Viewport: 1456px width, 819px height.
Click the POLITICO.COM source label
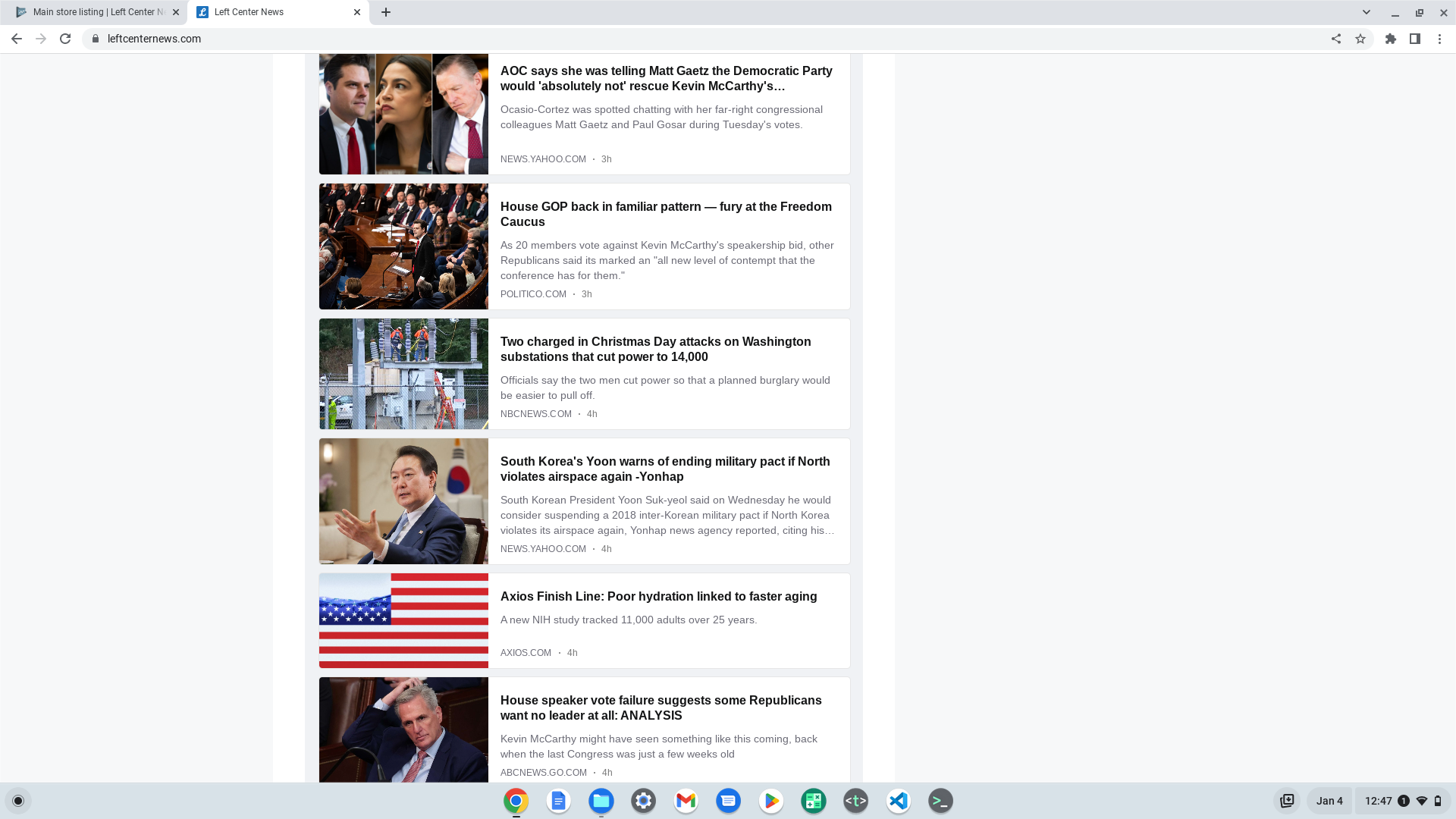tap(533, 294)
